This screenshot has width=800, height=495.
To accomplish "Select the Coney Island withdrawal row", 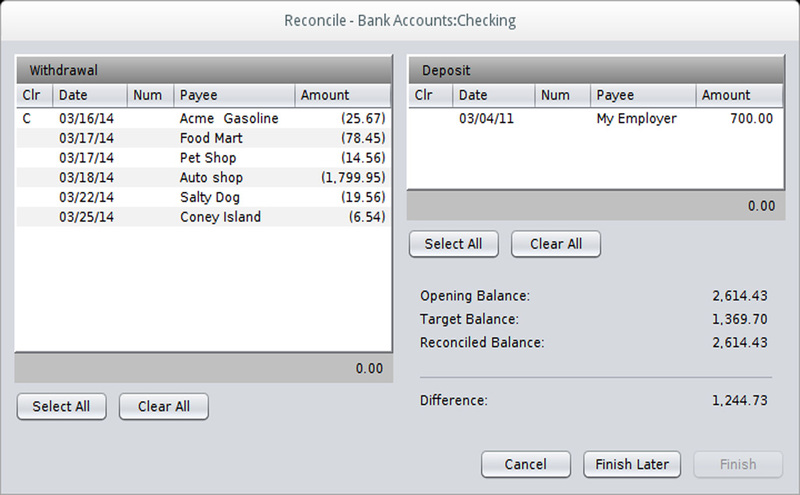I will click(204, 217).
